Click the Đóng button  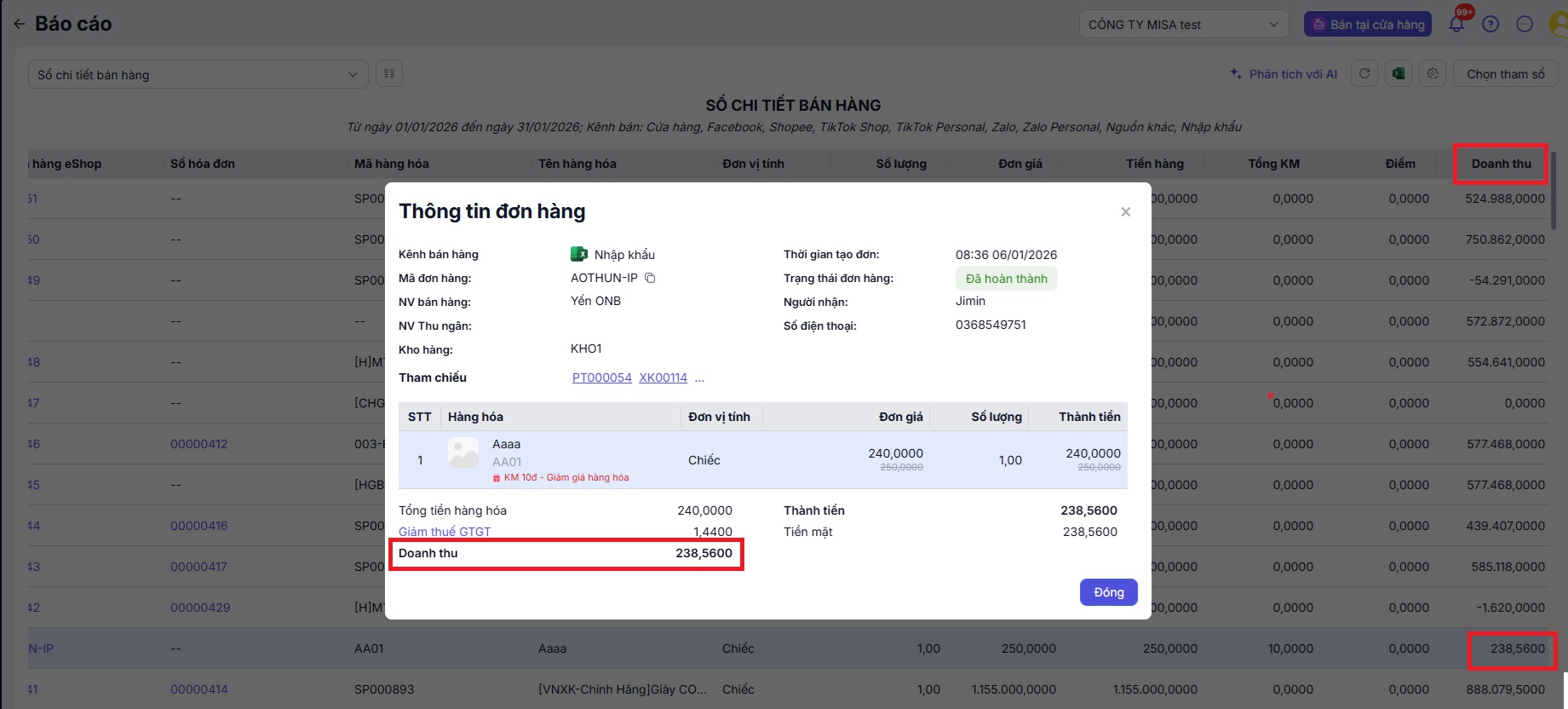[1108, 592]
